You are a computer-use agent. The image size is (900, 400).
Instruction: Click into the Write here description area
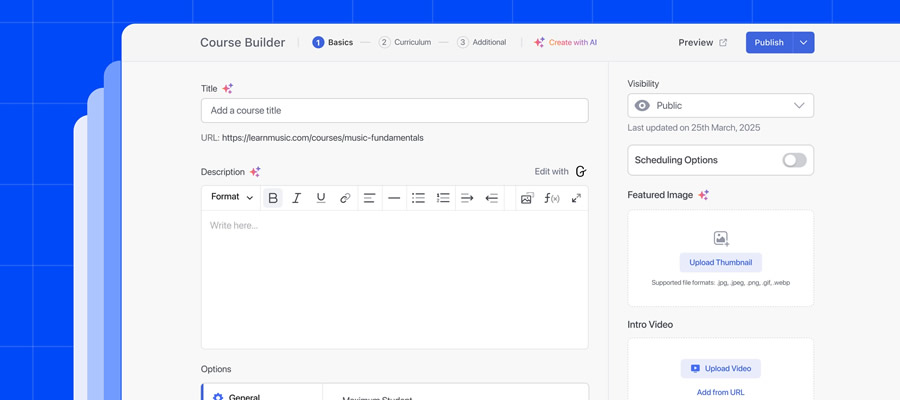tap(395, 279)
